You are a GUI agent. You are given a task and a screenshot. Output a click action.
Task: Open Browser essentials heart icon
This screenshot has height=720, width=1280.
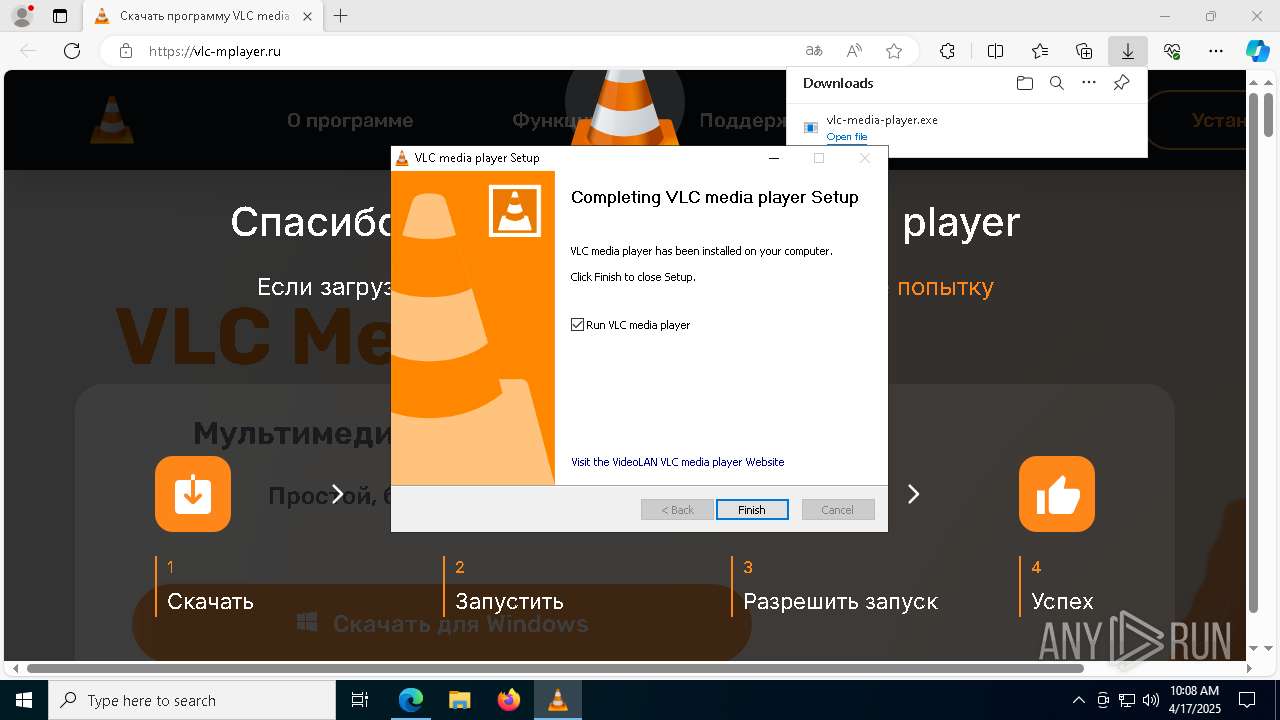(1172, 51)
